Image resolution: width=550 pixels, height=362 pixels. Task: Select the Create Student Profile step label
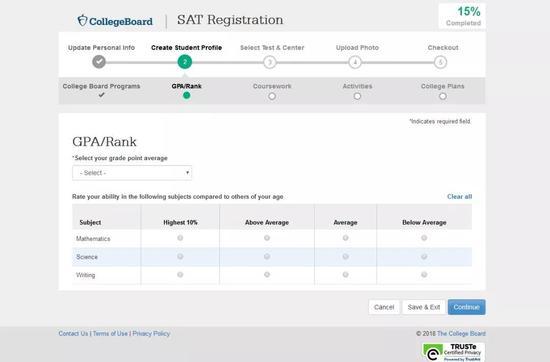point(186,48)
